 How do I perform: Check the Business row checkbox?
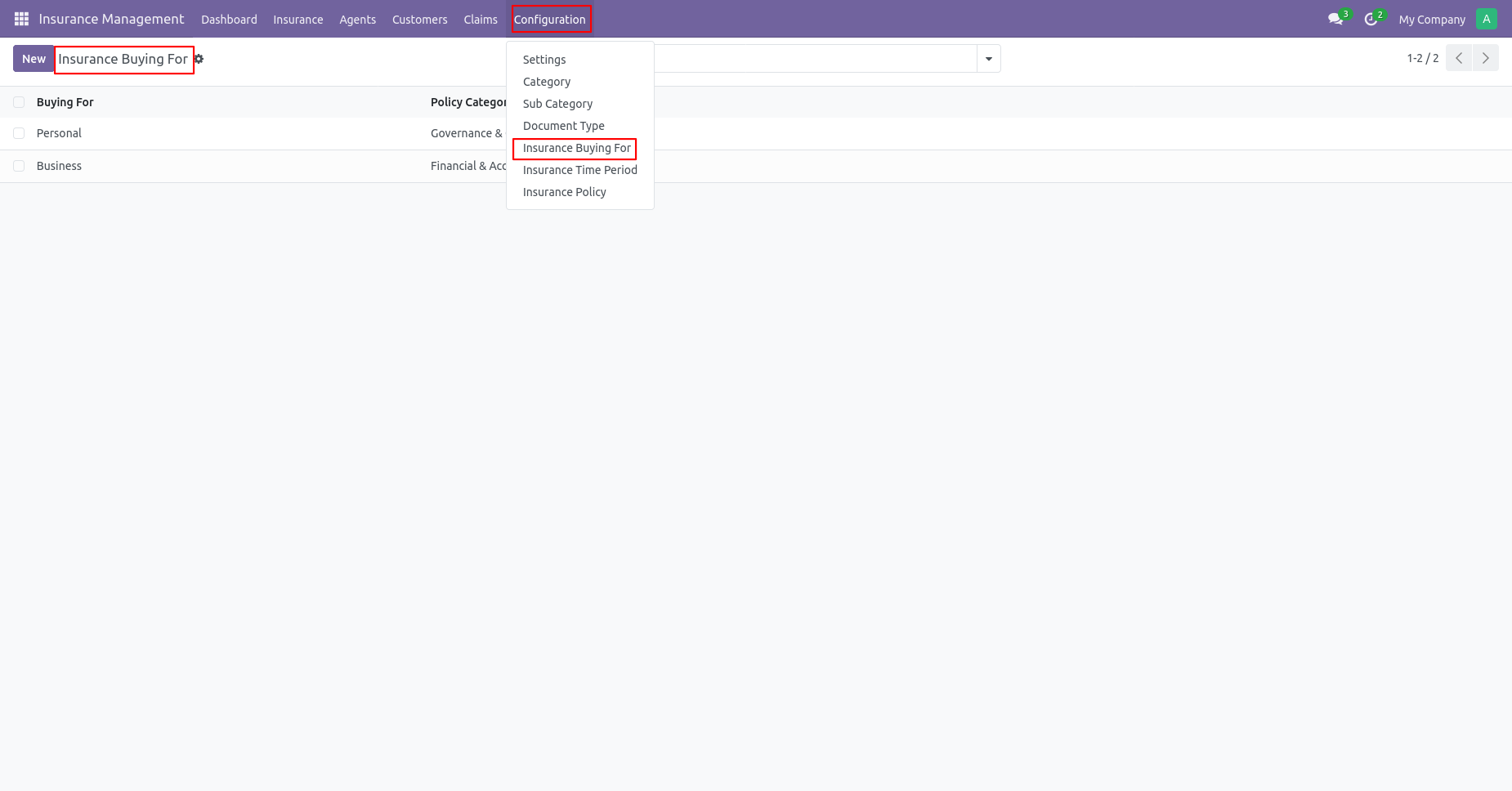coord(19,166)
